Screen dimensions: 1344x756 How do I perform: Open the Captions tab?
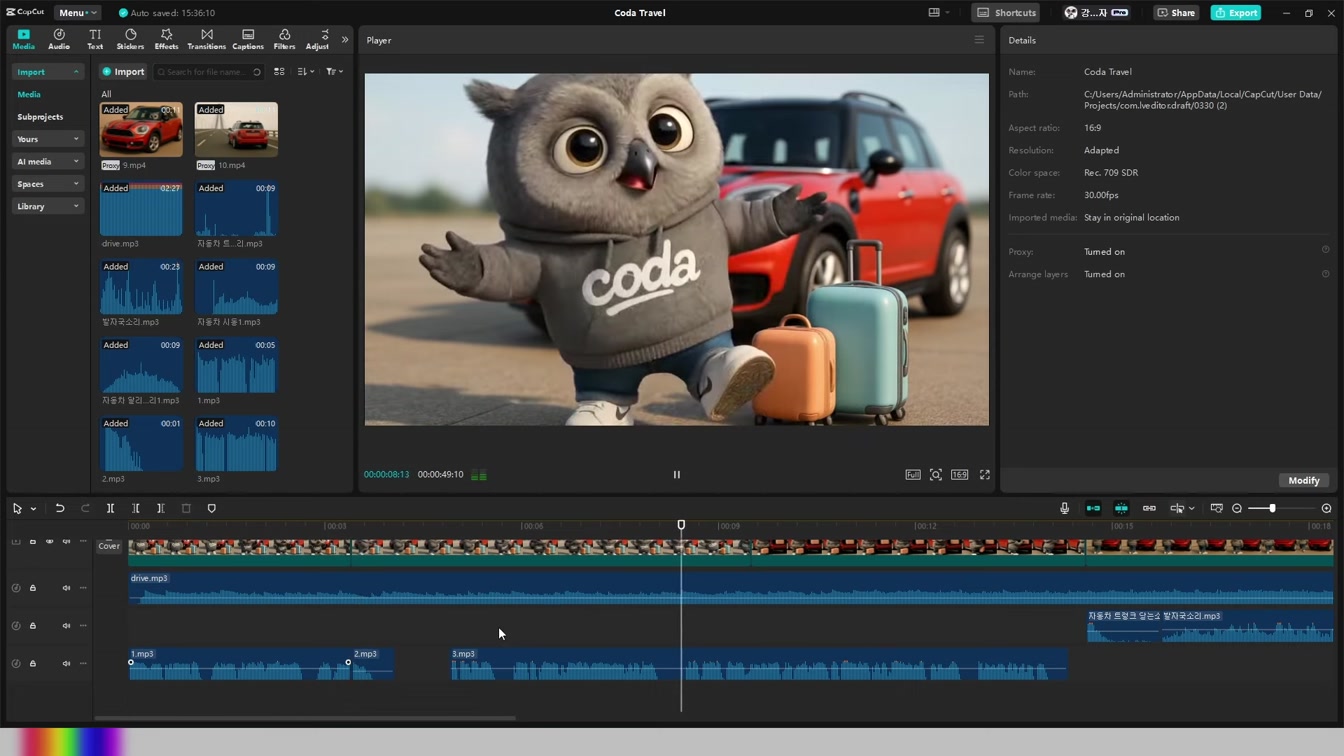click(x=248, y=39)
